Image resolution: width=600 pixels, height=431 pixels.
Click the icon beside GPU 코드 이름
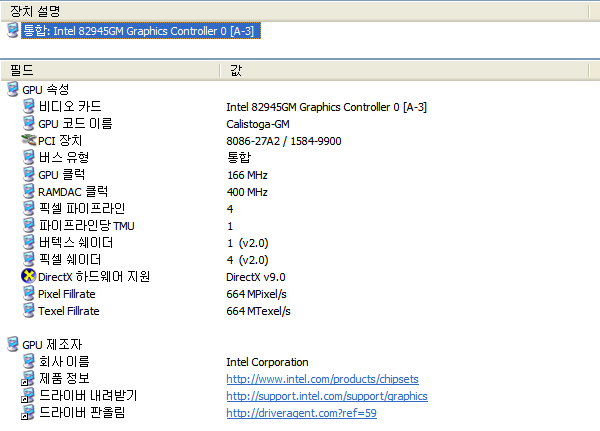[29, 123]
